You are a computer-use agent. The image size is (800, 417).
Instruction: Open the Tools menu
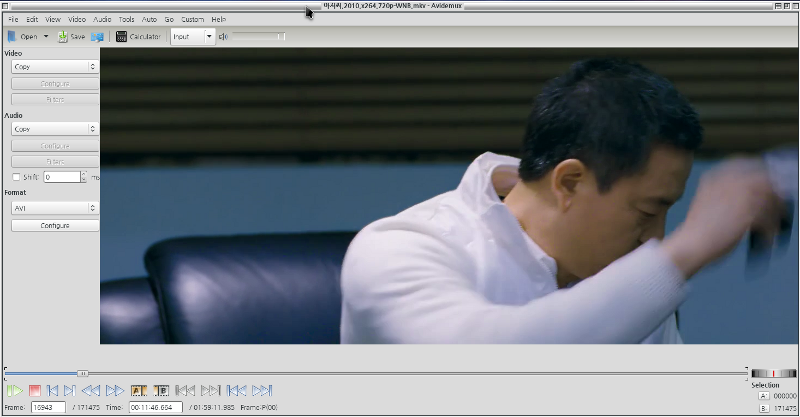point(127,19)
